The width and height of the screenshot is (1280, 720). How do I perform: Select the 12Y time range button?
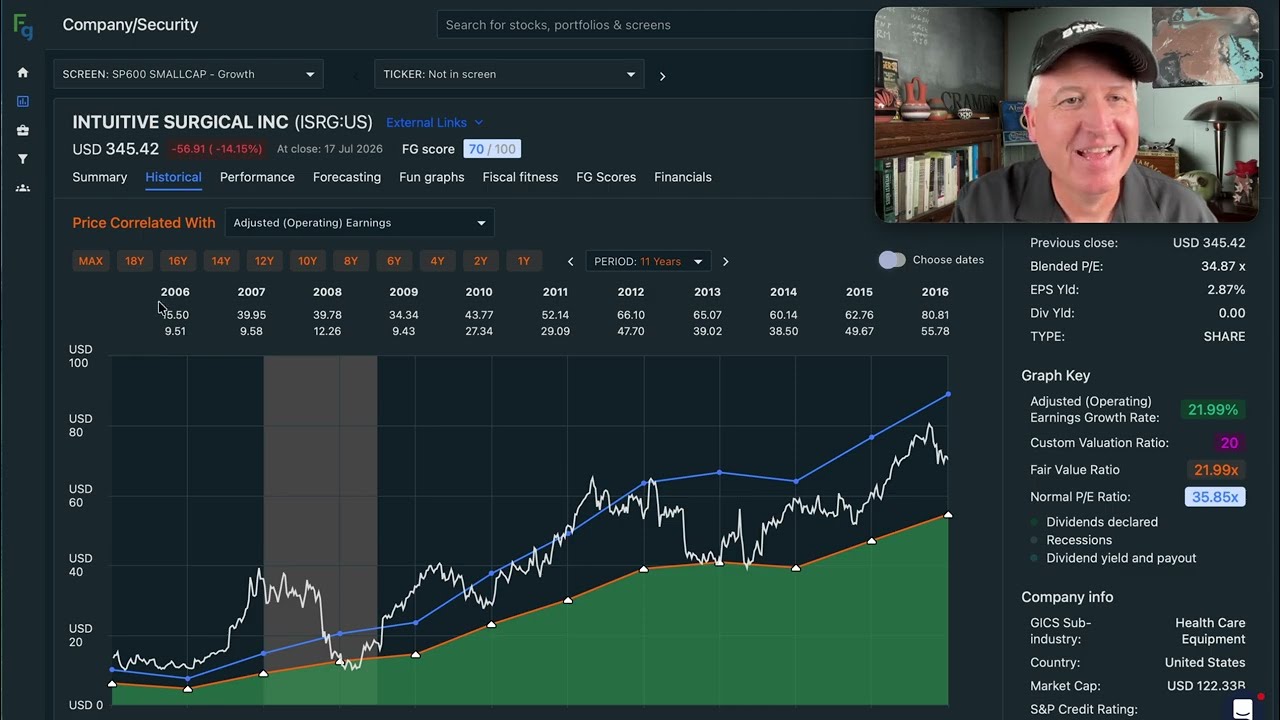[264, 261]
